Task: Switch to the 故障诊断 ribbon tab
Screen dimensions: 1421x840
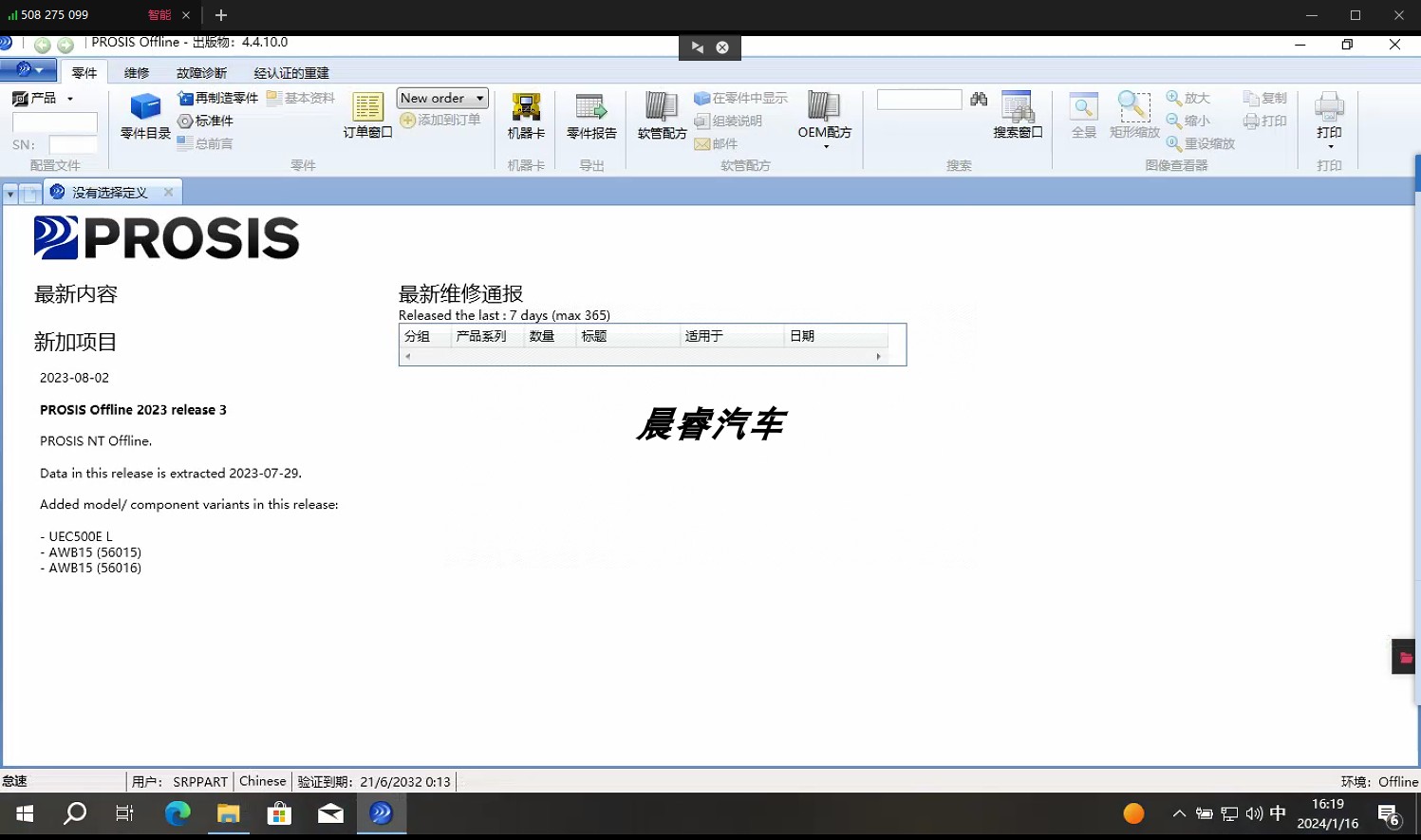Action: 201,72
